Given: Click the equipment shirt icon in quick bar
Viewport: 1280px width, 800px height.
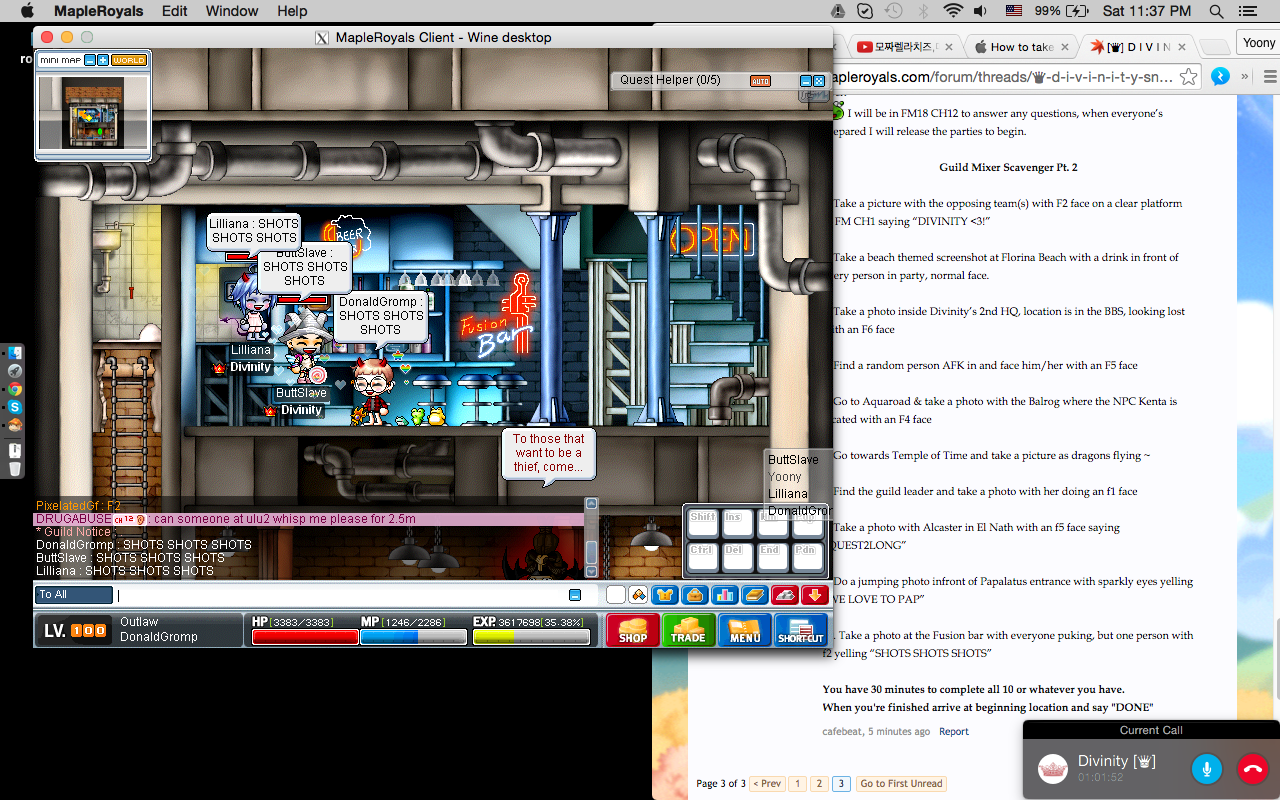Looking at the screenshot, I should click(x=664, y=595).
